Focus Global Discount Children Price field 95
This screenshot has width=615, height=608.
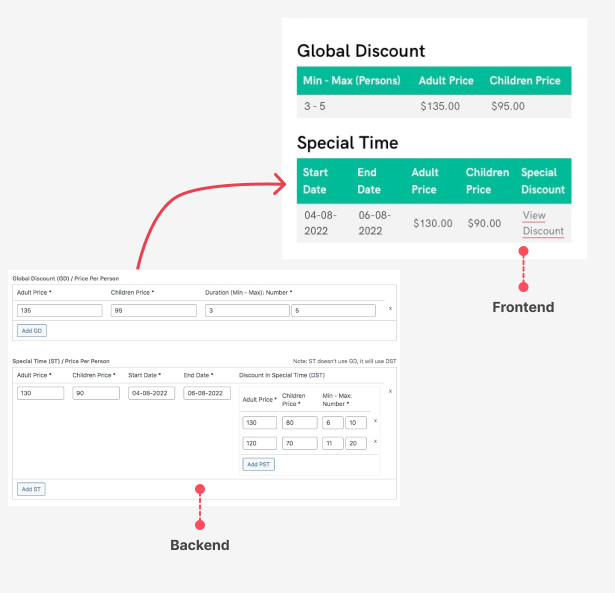pos(154,311)
